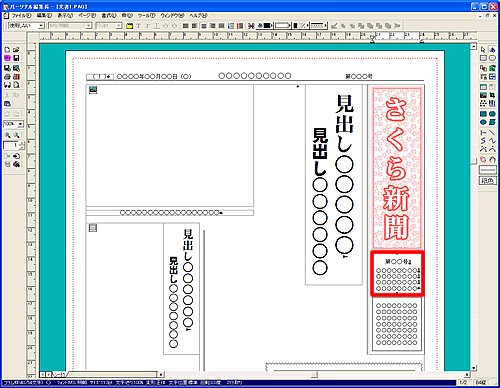The image size is (500, 388).
Task: Open the ツール menu
Action: point(146,16)
